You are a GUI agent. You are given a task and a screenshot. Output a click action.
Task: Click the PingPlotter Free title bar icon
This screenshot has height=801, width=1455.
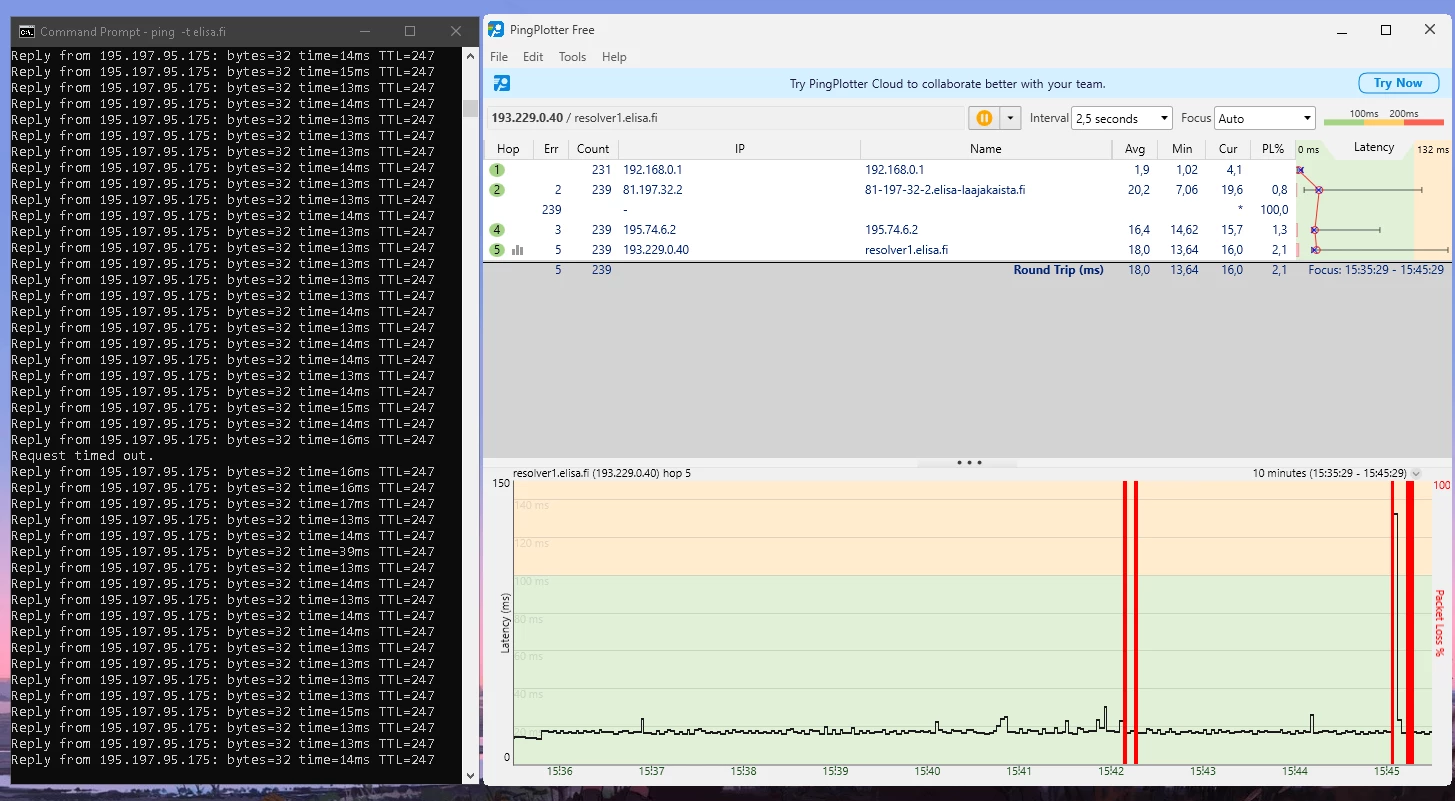click(496, 30)
